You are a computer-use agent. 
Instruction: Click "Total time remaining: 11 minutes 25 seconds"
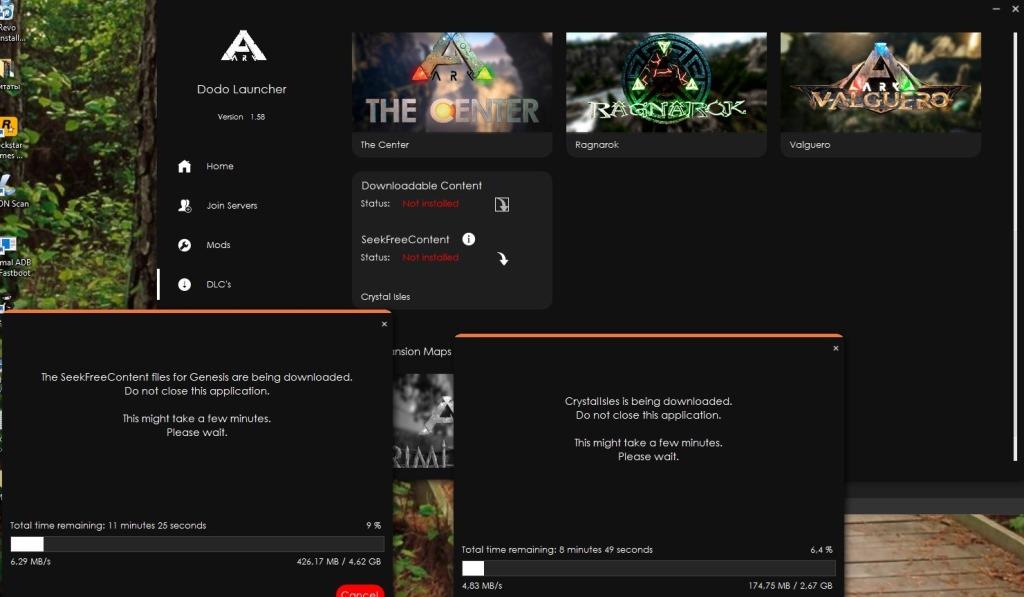108,525
